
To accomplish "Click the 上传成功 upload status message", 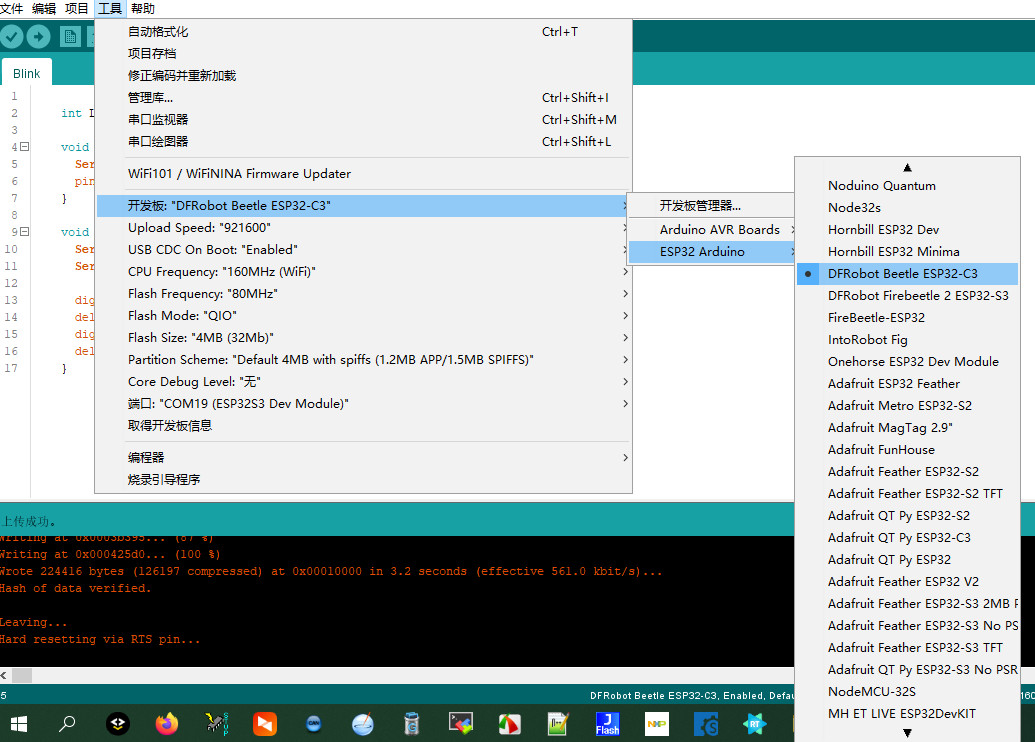I will coord(28,522).
